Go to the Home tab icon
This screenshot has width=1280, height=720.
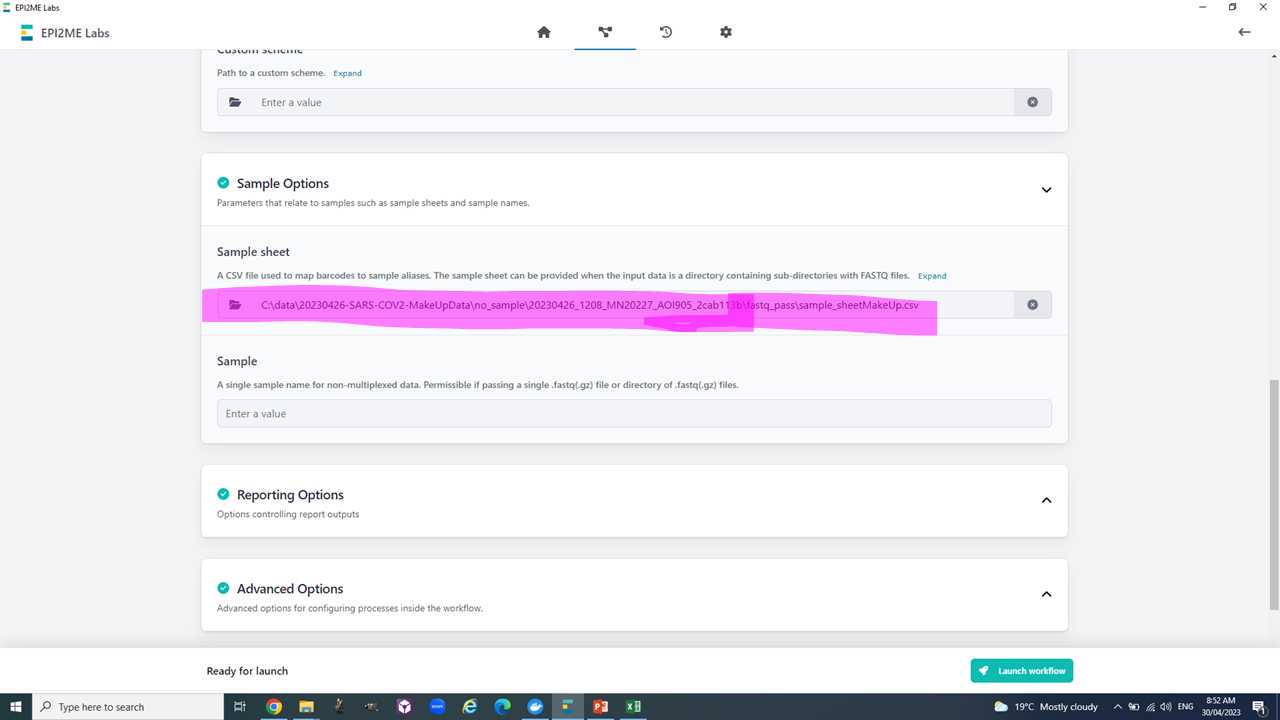pyautogui.click(x=544, y=32)
